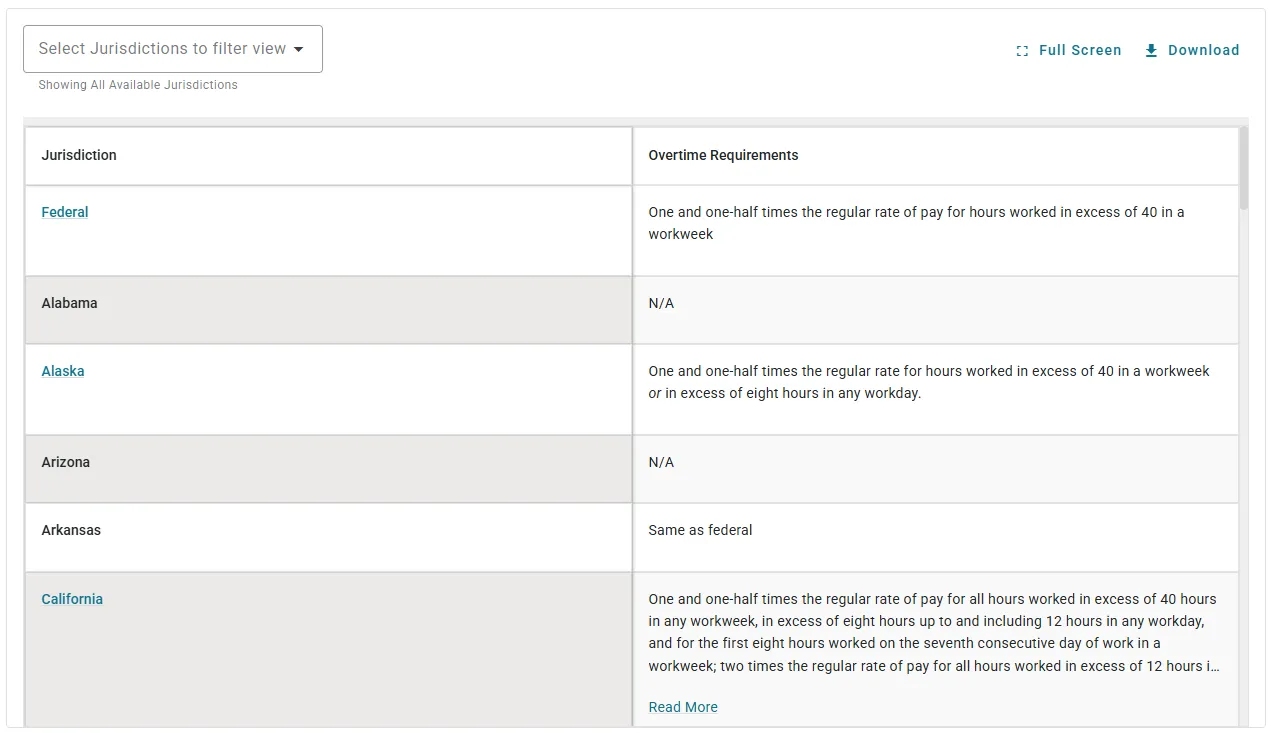Open the California jurisdiction link
The image size is (1271, 733).
click(x=72, y=599)
